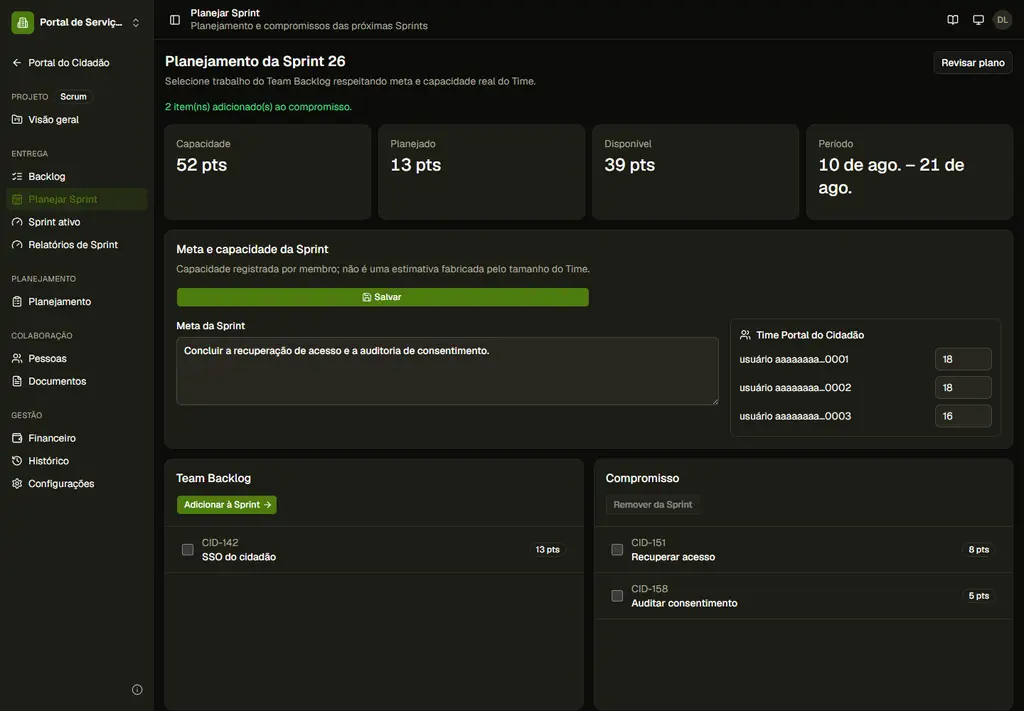
Task: Open Documentos page
Action: 77,381
